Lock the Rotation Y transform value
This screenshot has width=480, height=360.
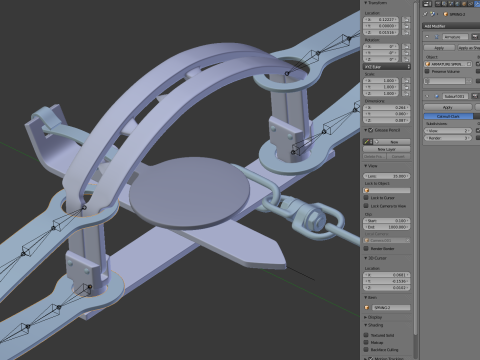[406, 53]
